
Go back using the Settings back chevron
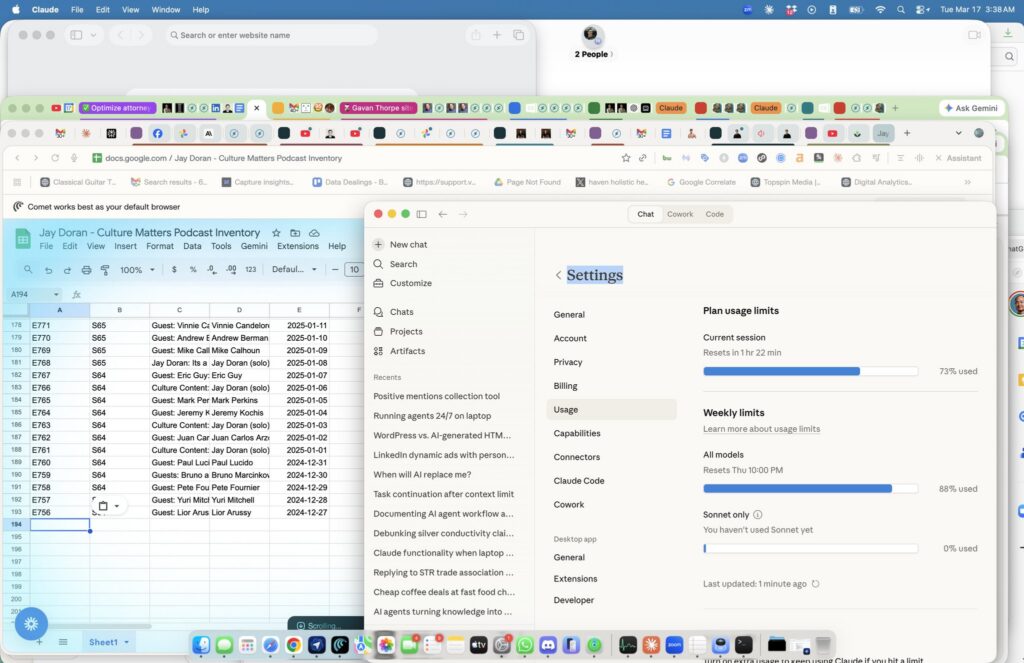(558, 276)
